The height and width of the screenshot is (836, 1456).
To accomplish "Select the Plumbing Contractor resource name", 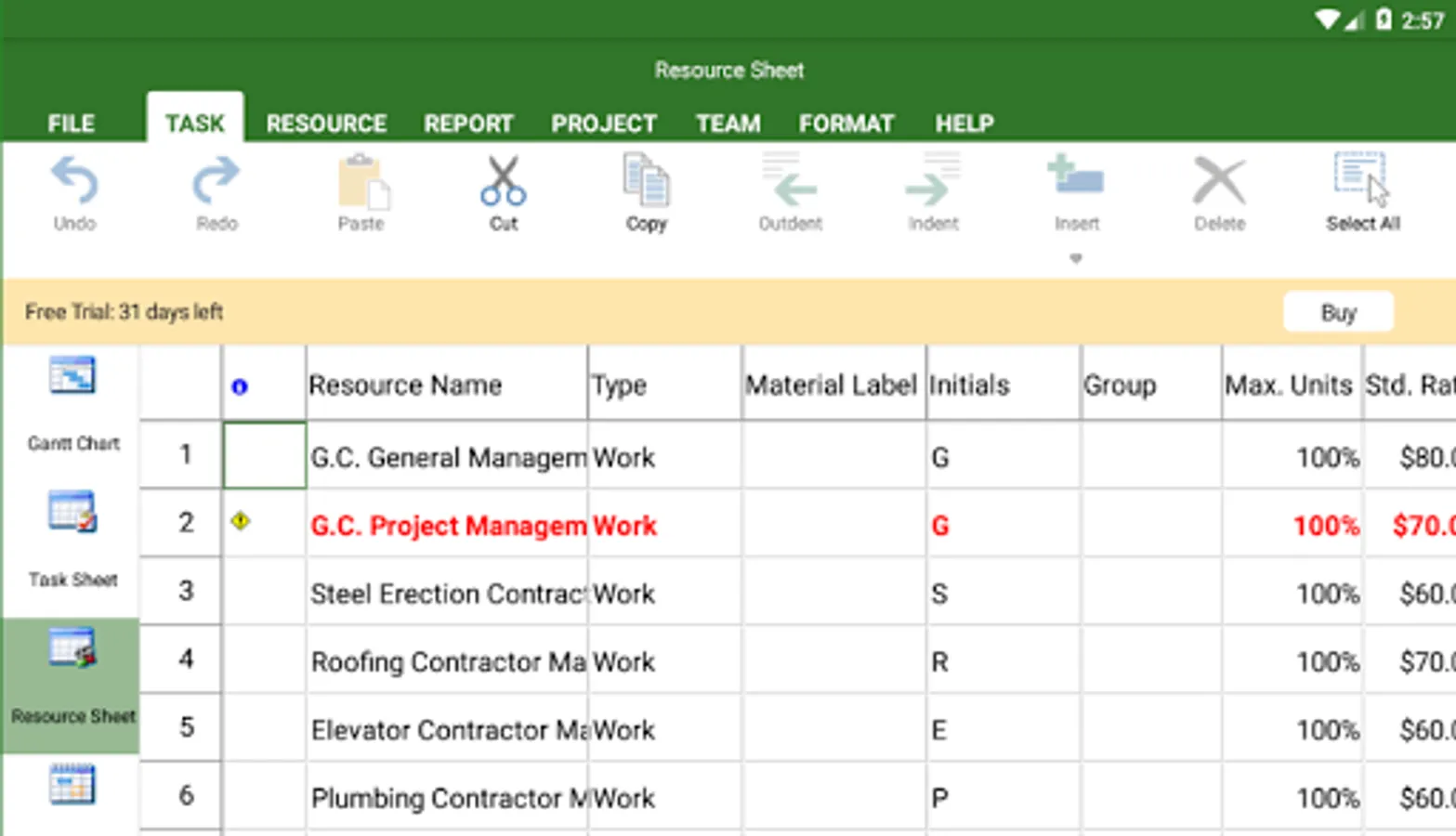I will (x=447, y=797).
